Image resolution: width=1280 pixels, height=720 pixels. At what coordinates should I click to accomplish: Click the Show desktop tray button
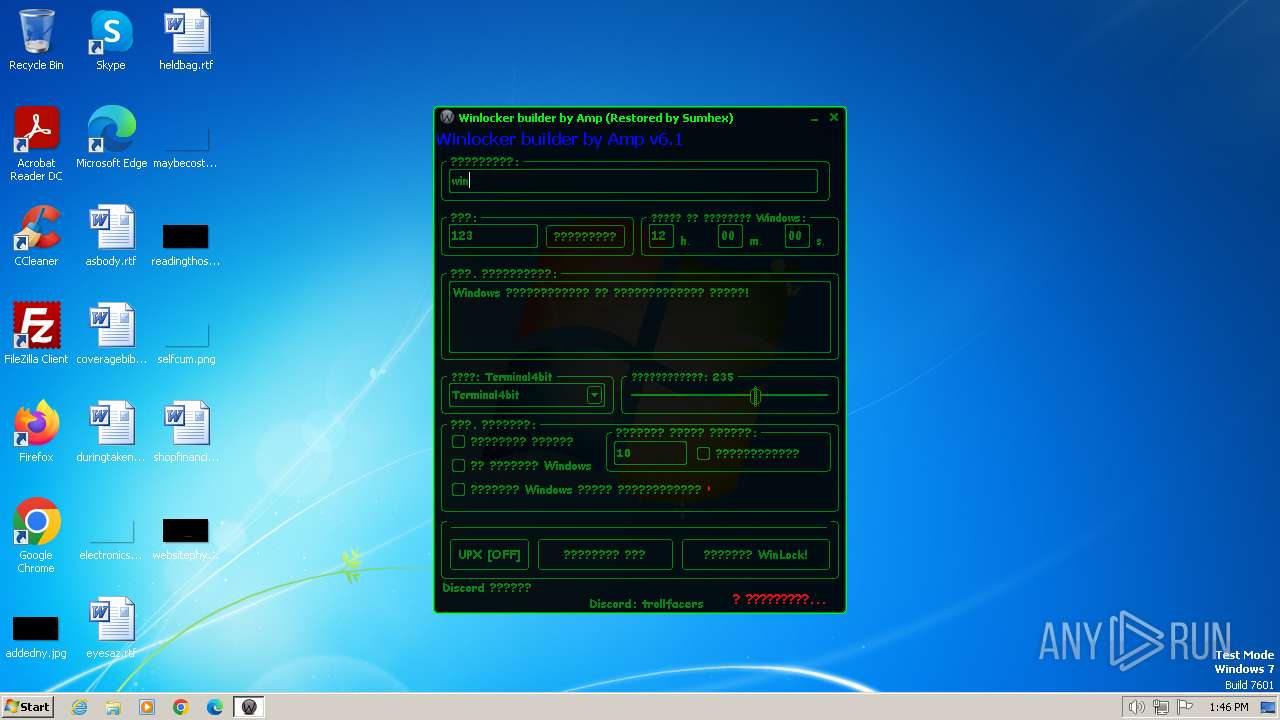click(x=1268, y=707)
